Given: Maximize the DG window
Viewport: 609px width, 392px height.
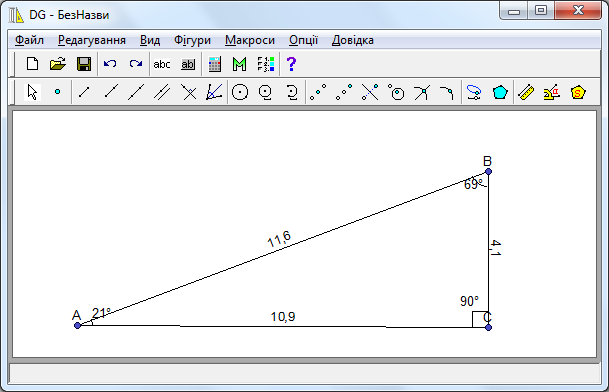Looking at the screenshot, I should coord(541,10).
